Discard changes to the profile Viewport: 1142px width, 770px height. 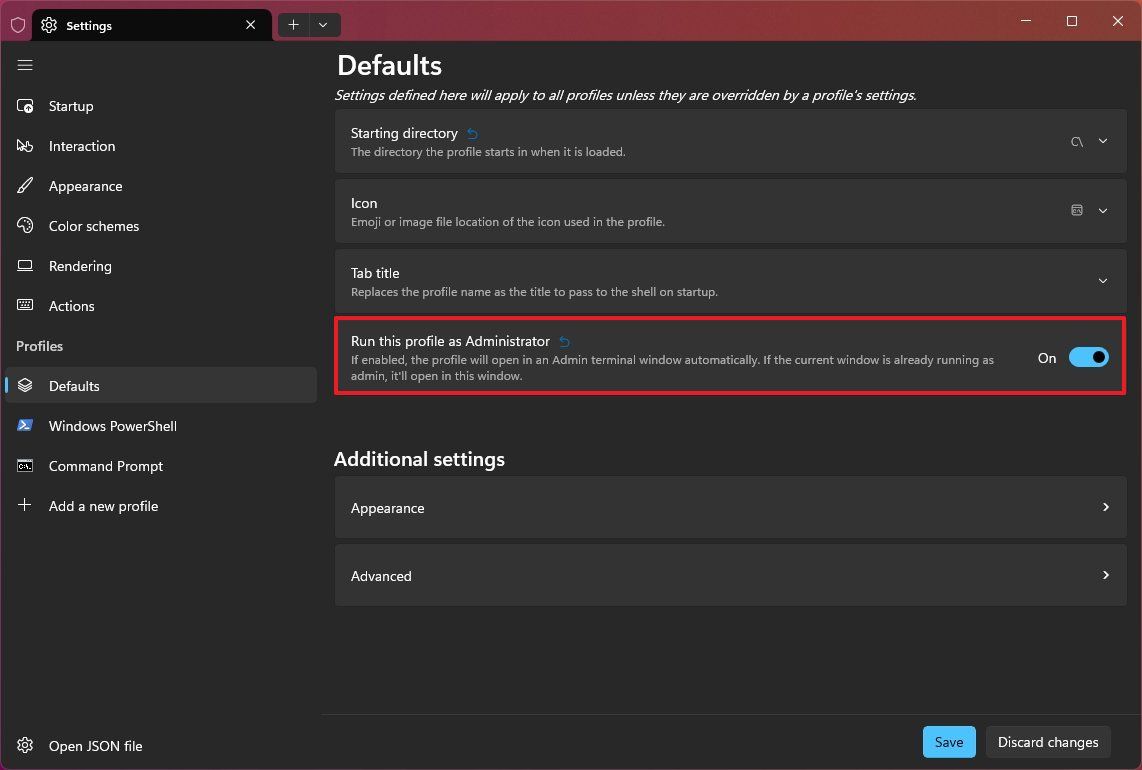[1048, 742]
